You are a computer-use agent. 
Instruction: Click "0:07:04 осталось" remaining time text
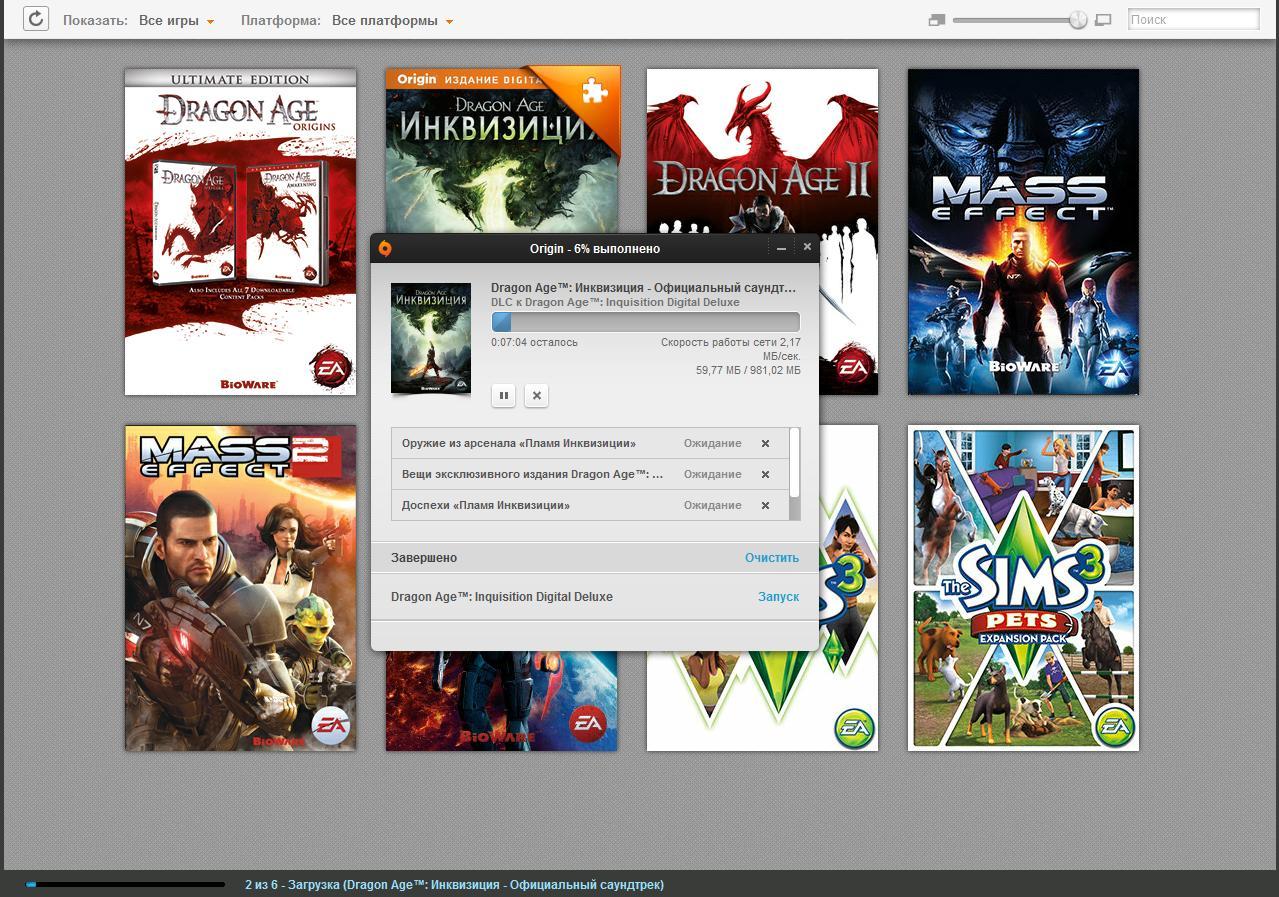(534, 342)
